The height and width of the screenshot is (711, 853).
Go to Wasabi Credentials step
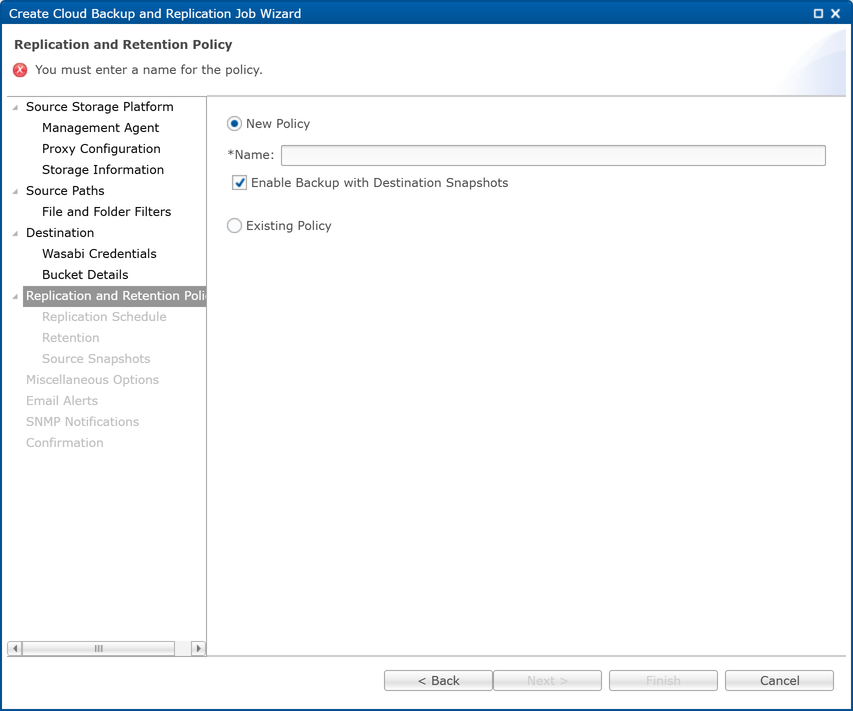[x=99, y=254]
